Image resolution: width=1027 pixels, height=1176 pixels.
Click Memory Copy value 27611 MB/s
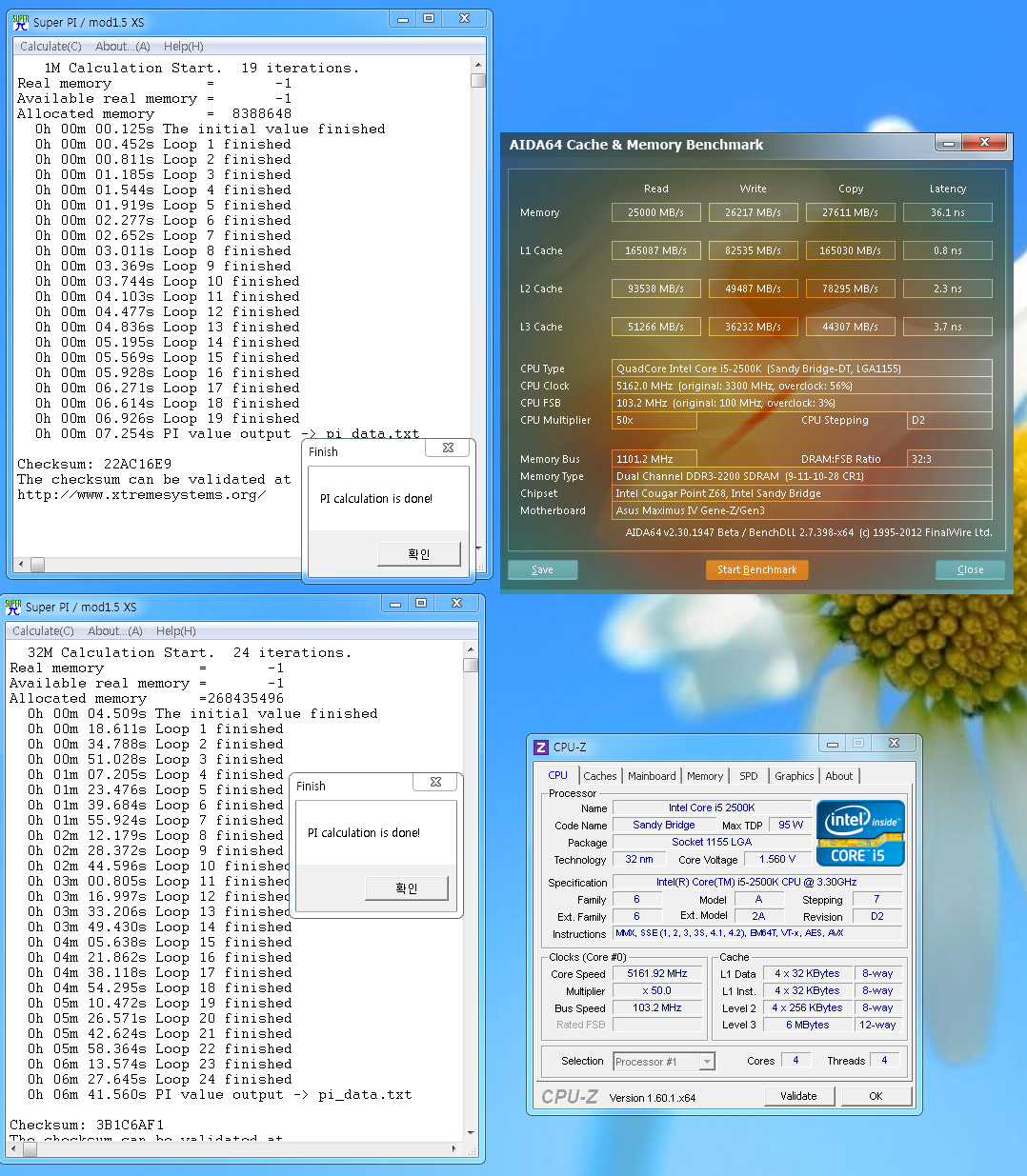tap(851, 212)
